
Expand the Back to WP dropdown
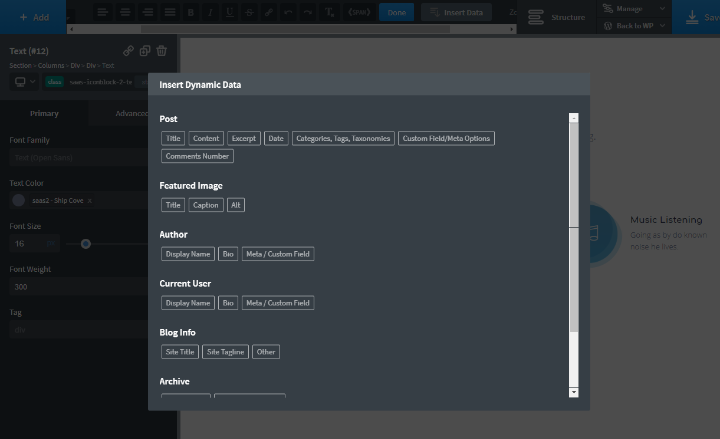[634, 26]
